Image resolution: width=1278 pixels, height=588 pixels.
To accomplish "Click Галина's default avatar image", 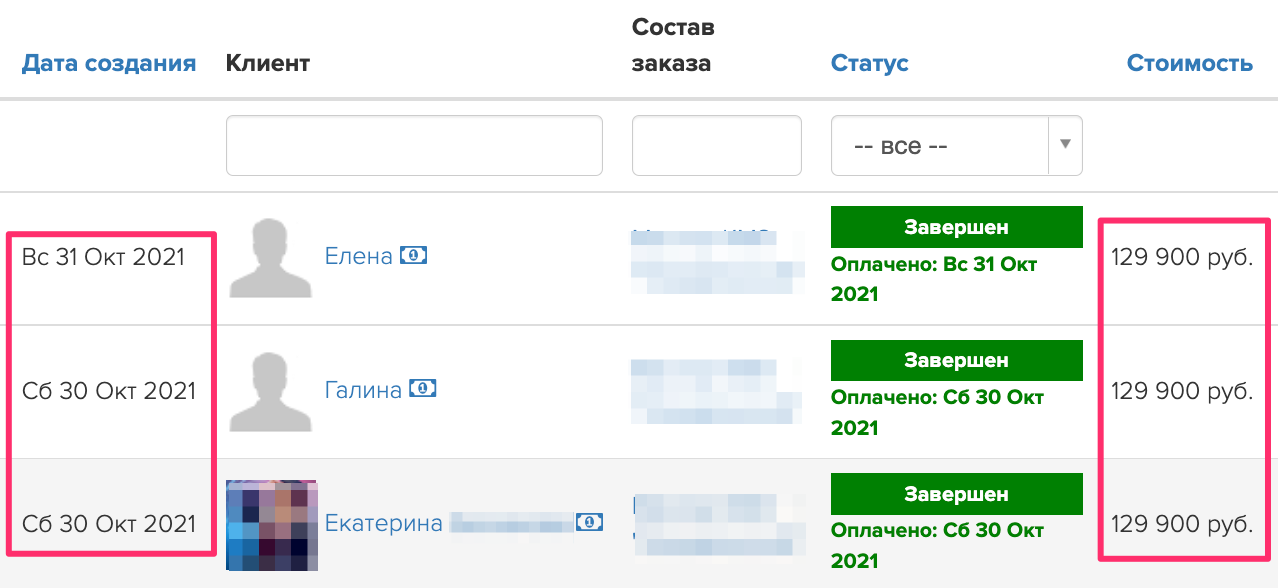I will click(x=264, y=391).
